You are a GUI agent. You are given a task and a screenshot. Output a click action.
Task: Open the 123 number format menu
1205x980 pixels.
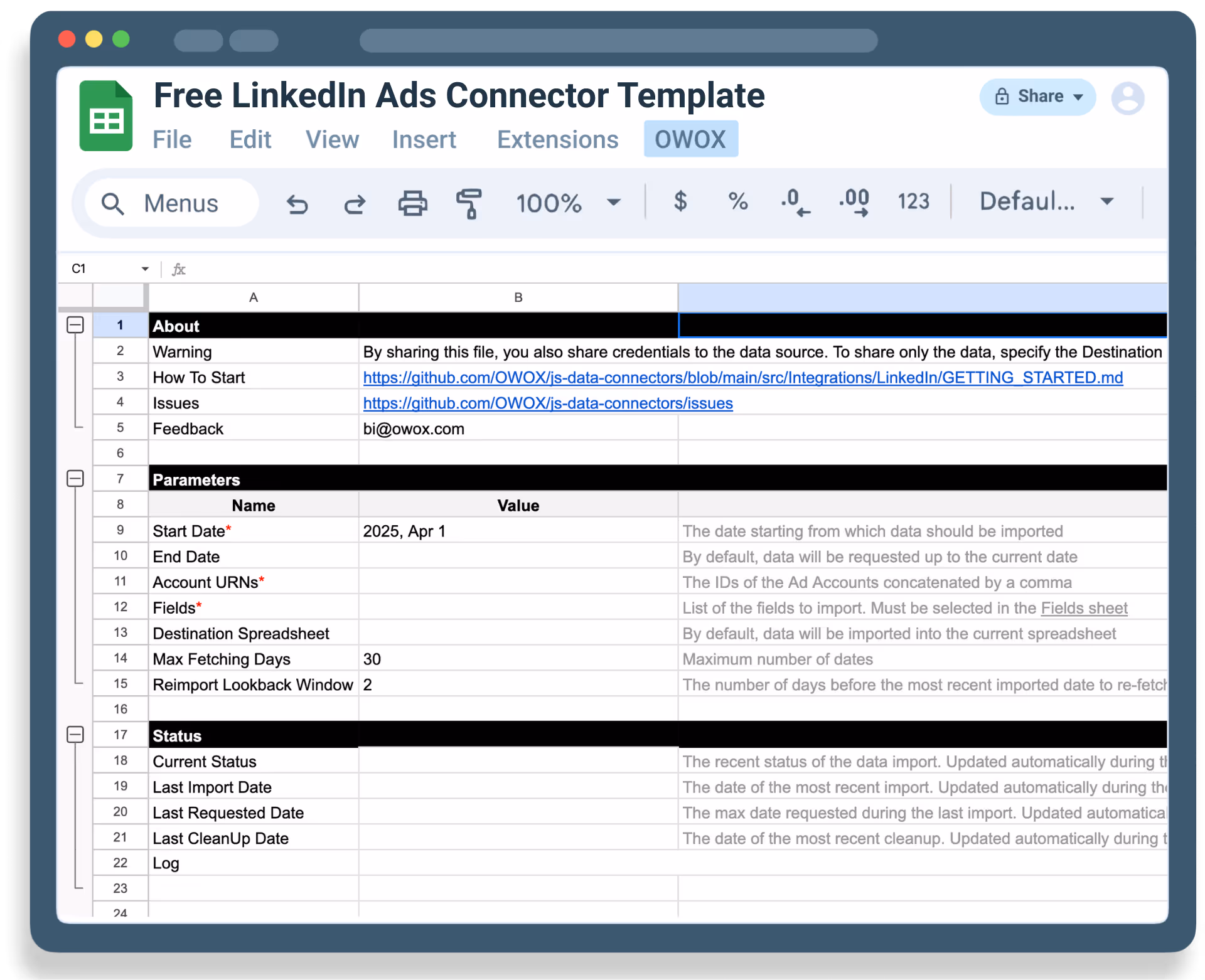(x=913, y=201)
